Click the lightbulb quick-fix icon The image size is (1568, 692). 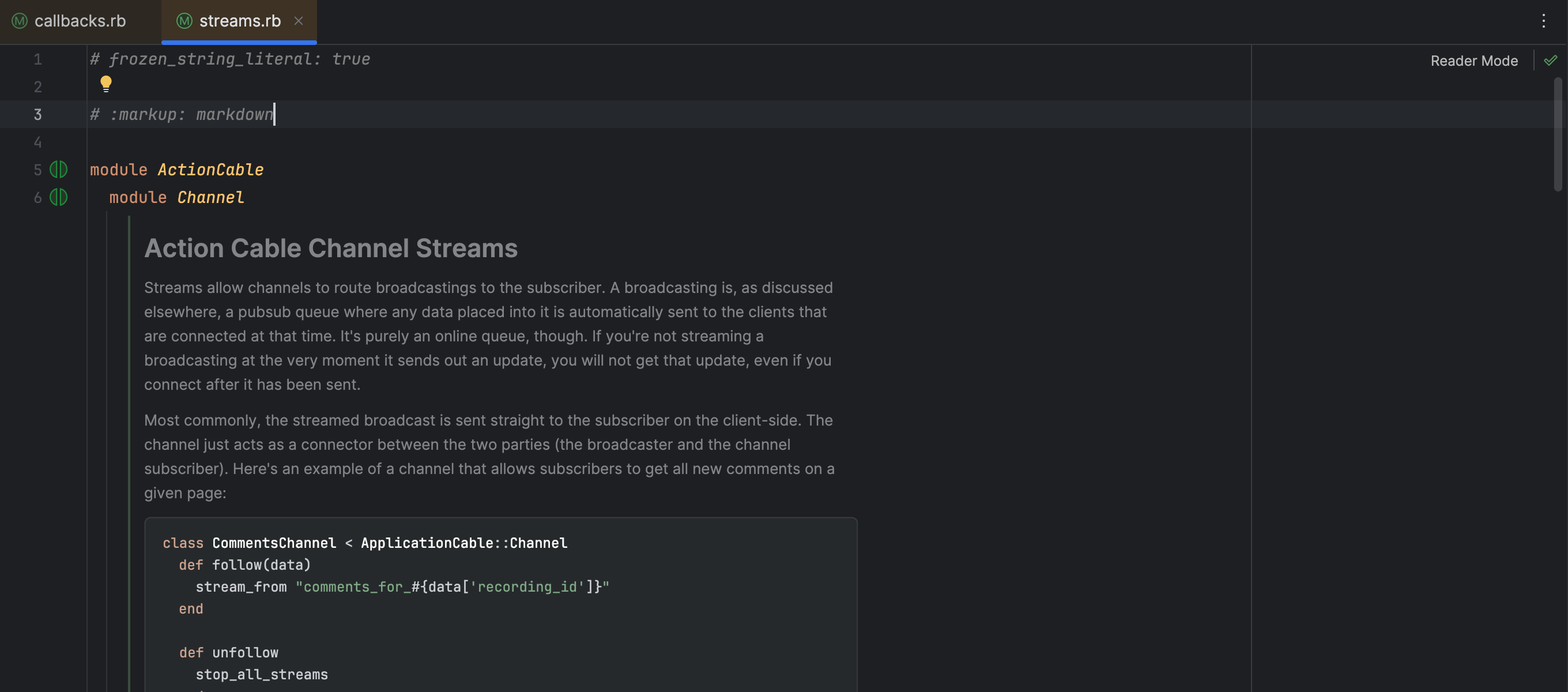point(106,83)
